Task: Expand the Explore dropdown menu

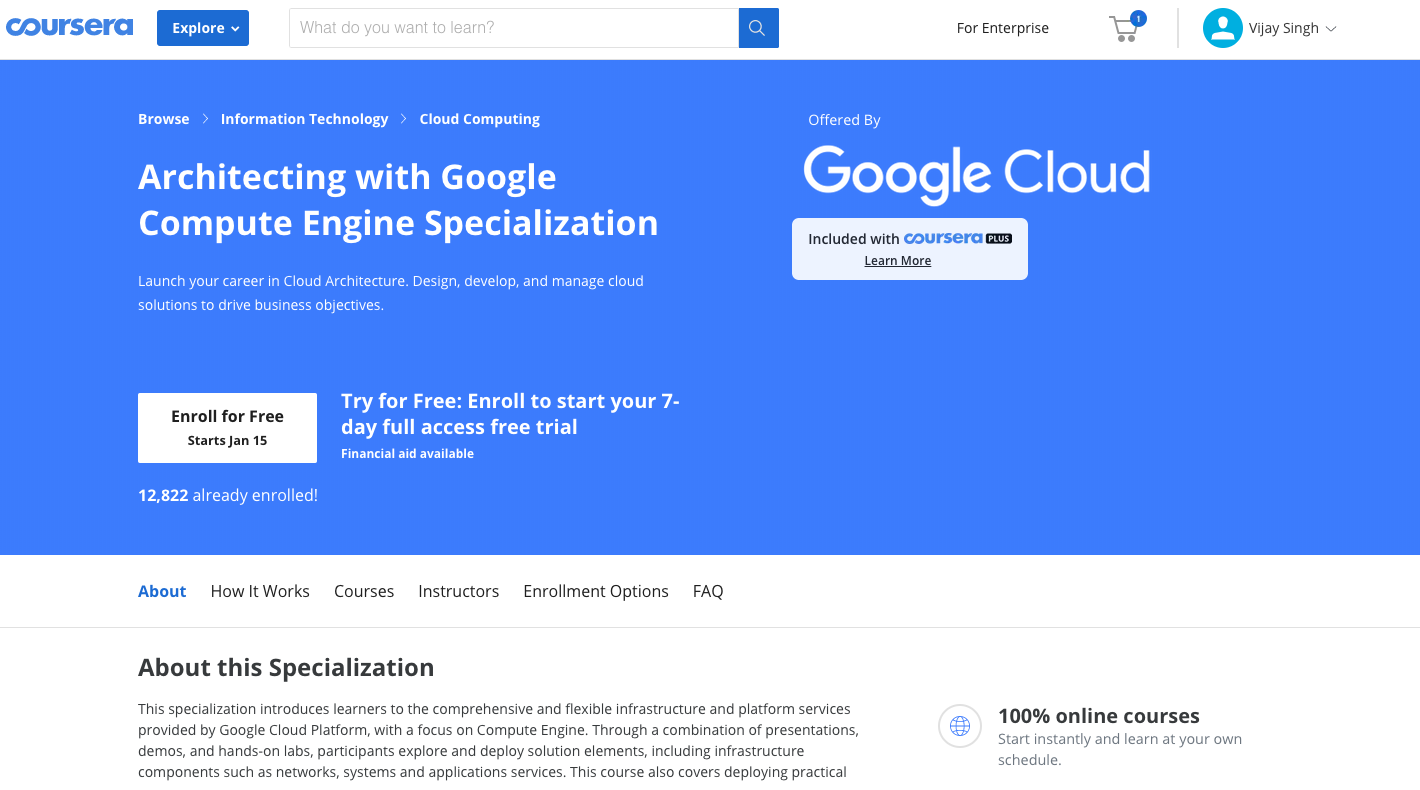Action: tap(203, 28)
